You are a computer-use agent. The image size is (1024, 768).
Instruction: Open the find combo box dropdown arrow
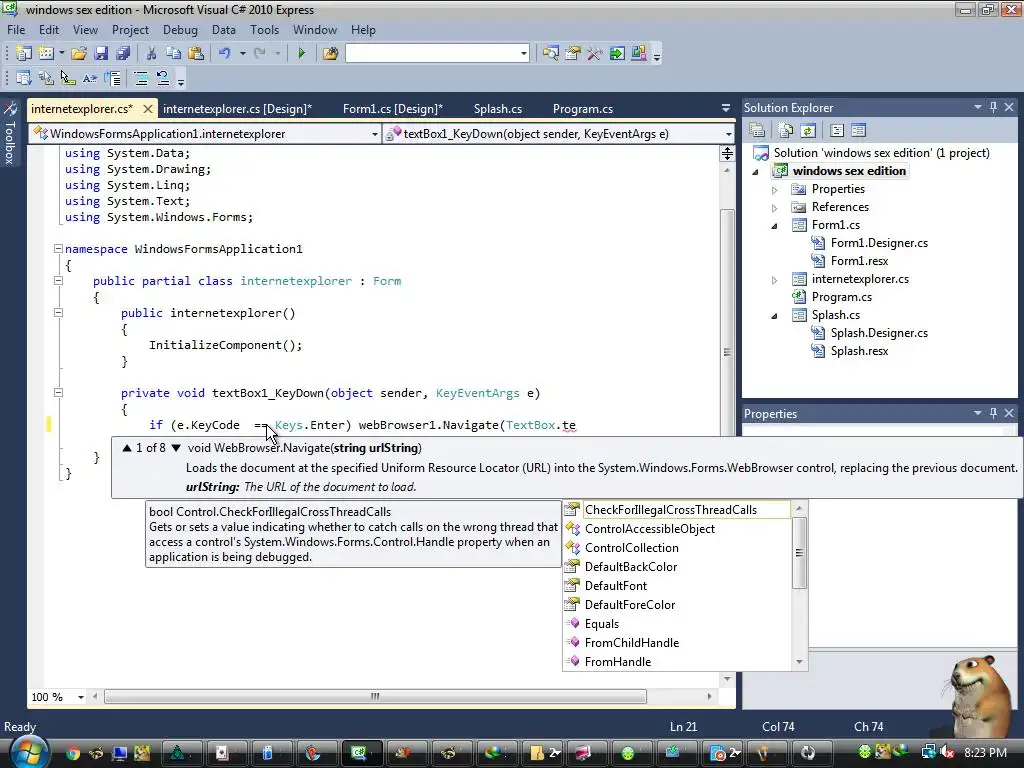coord(524,54)
